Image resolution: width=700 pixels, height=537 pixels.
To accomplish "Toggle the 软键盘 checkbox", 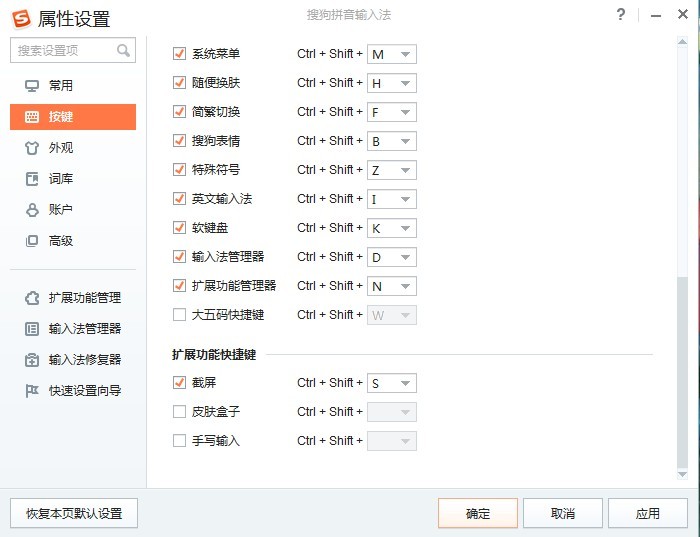I will pyautogui.click(x=179, y=228).
